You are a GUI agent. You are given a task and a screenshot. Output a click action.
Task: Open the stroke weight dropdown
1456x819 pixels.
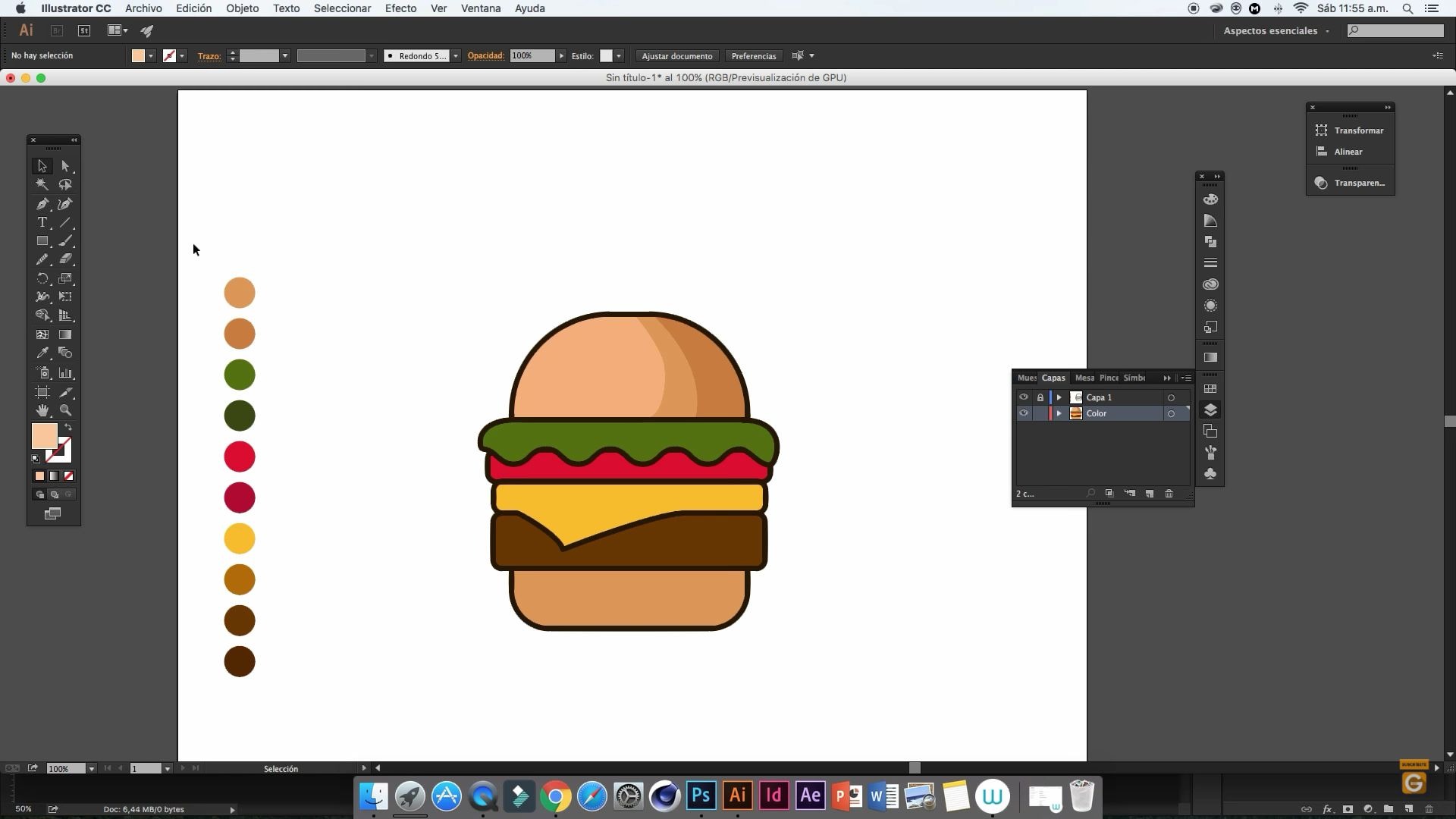(285, 55)
